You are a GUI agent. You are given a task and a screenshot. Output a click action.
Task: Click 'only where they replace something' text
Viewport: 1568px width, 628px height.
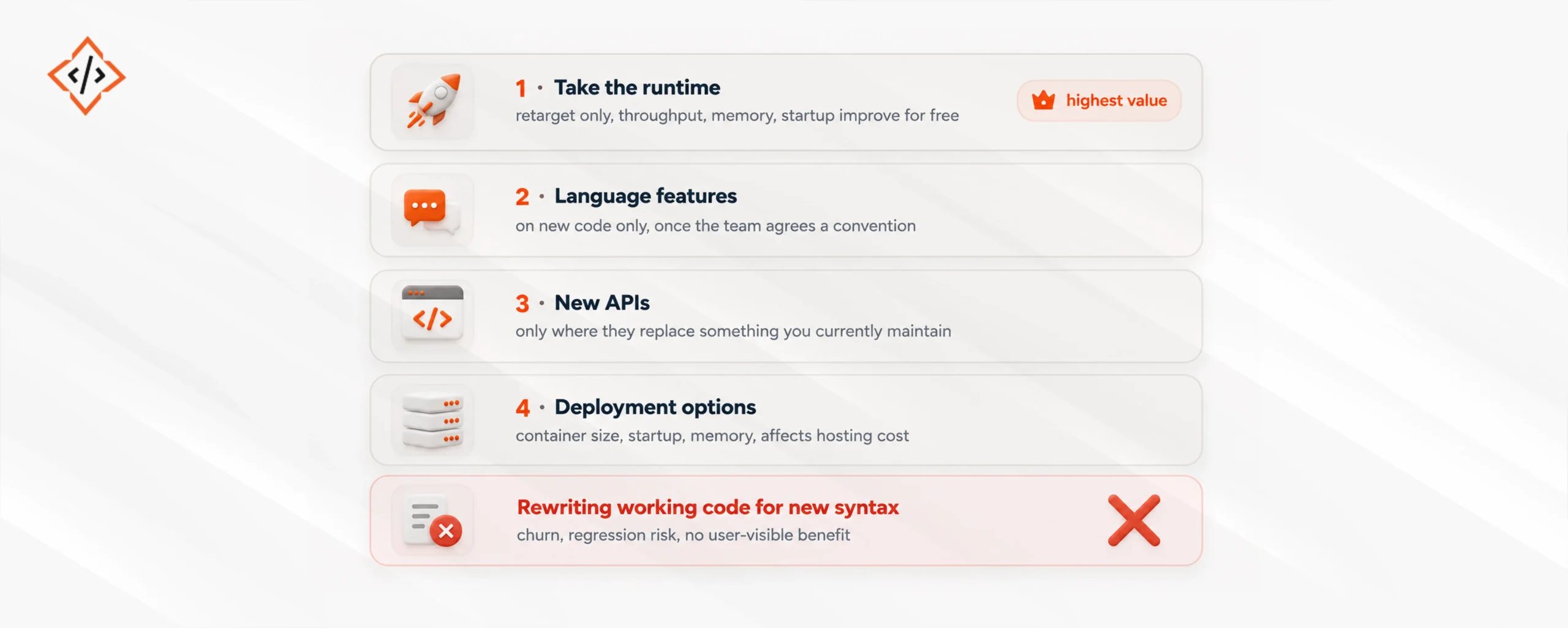coord(733,331)
